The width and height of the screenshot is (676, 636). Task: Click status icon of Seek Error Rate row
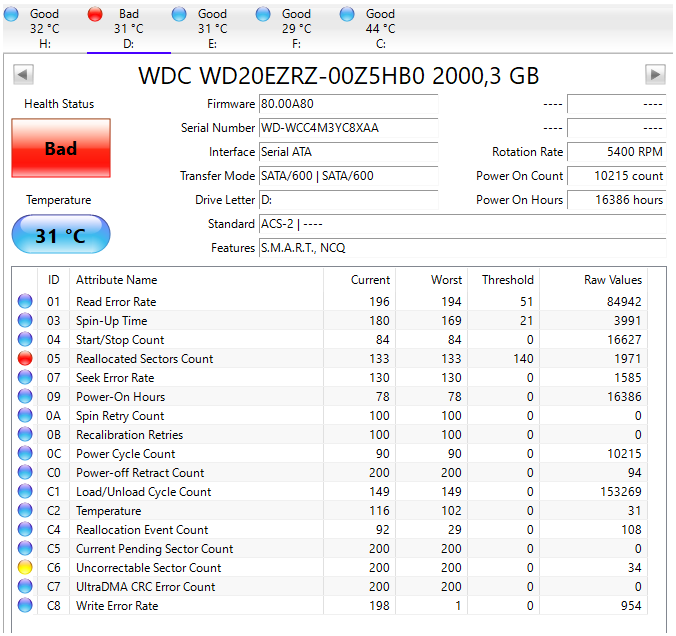point(25,377)
